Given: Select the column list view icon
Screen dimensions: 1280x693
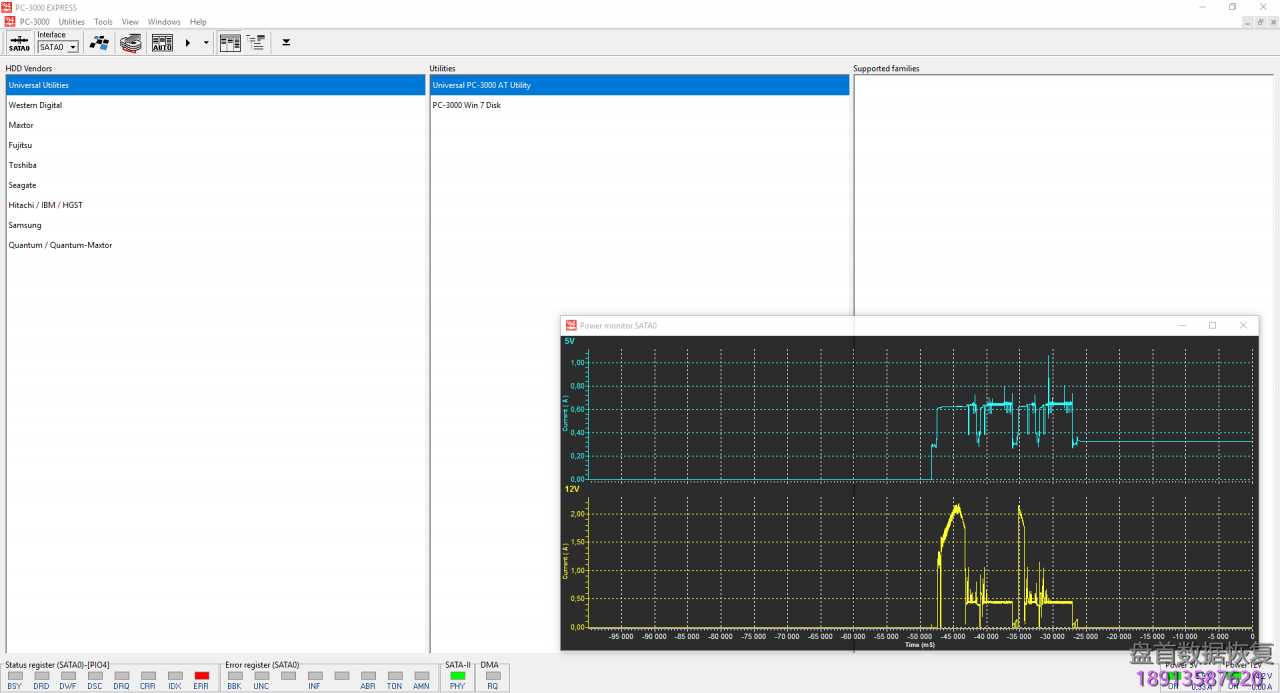Looking at the screenshot, I should point(230,43).
